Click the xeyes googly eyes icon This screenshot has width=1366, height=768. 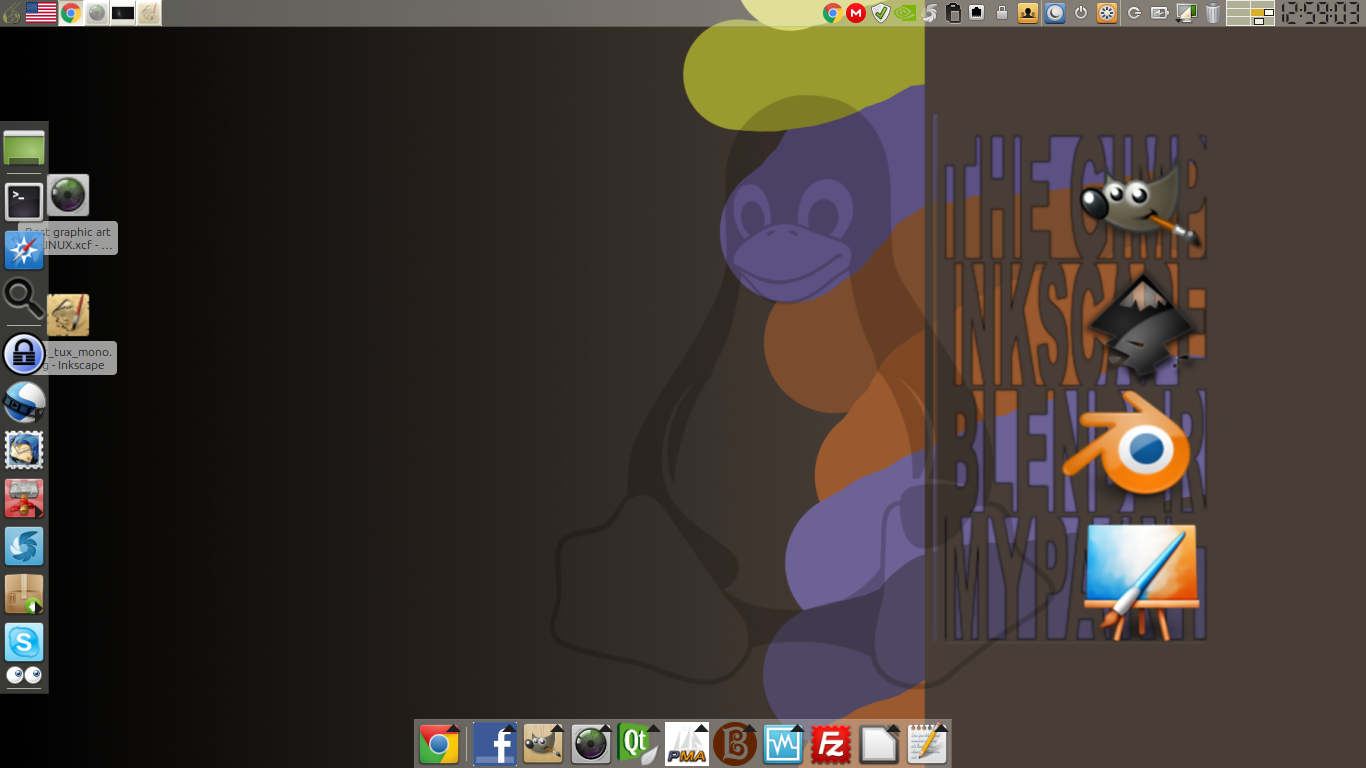pos(24,676)
